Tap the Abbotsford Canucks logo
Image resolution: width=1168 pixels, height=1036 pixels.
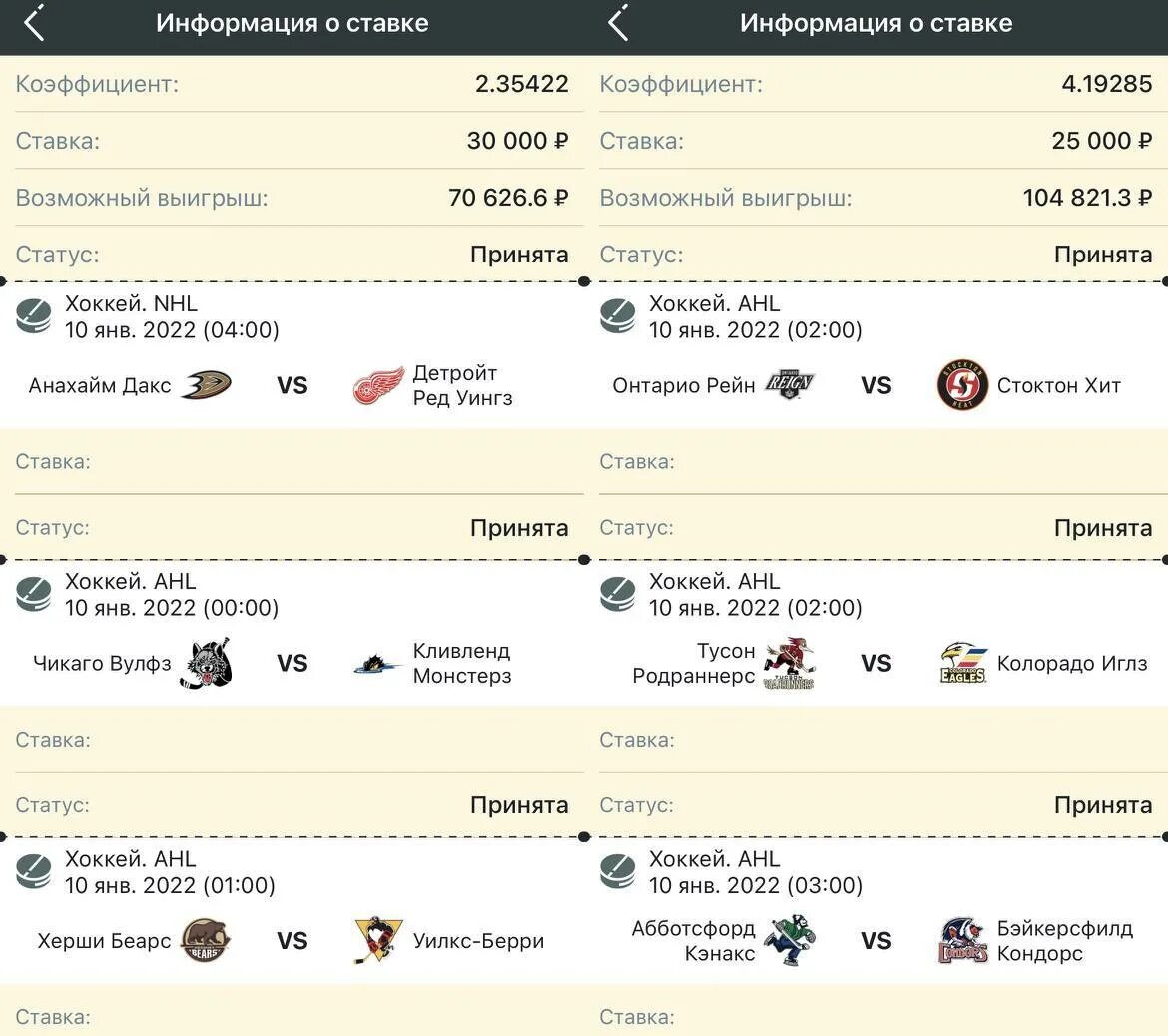pos(791,940)
